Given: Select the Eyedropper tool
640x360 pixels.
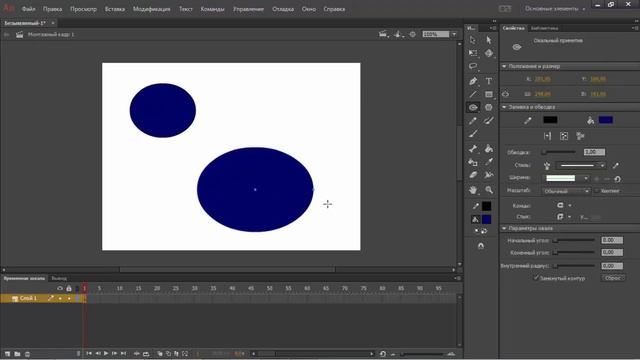Looking at the screenshot, I should [x=489, y=162].
